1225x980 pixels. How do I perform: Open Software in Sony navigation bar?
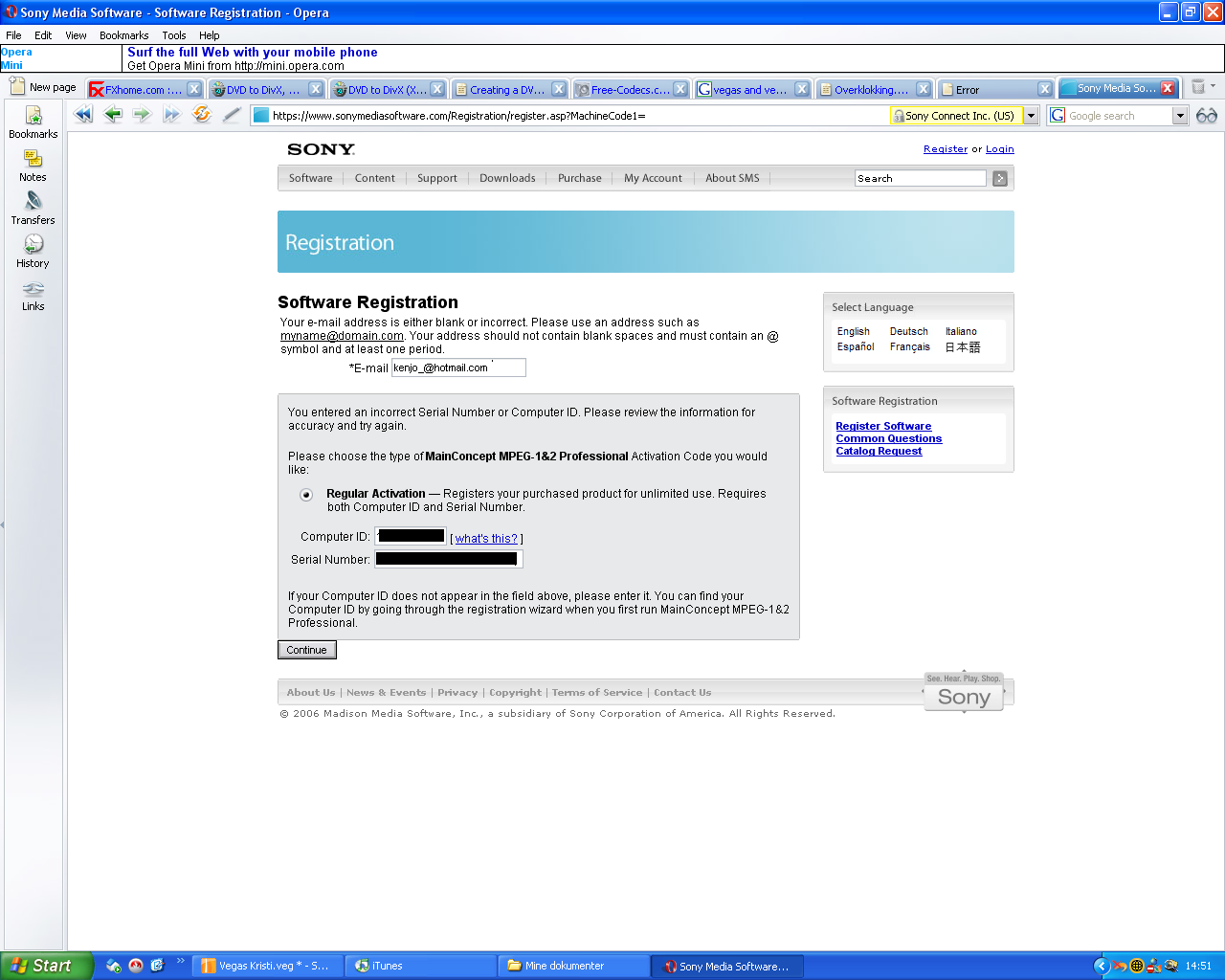[x=311, y=178]
